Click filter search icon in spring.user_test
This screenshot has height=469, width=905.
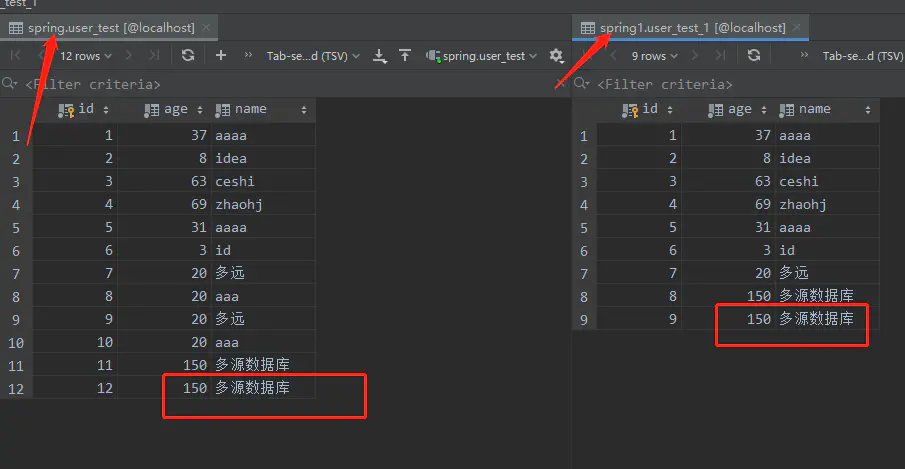[9, 84]
